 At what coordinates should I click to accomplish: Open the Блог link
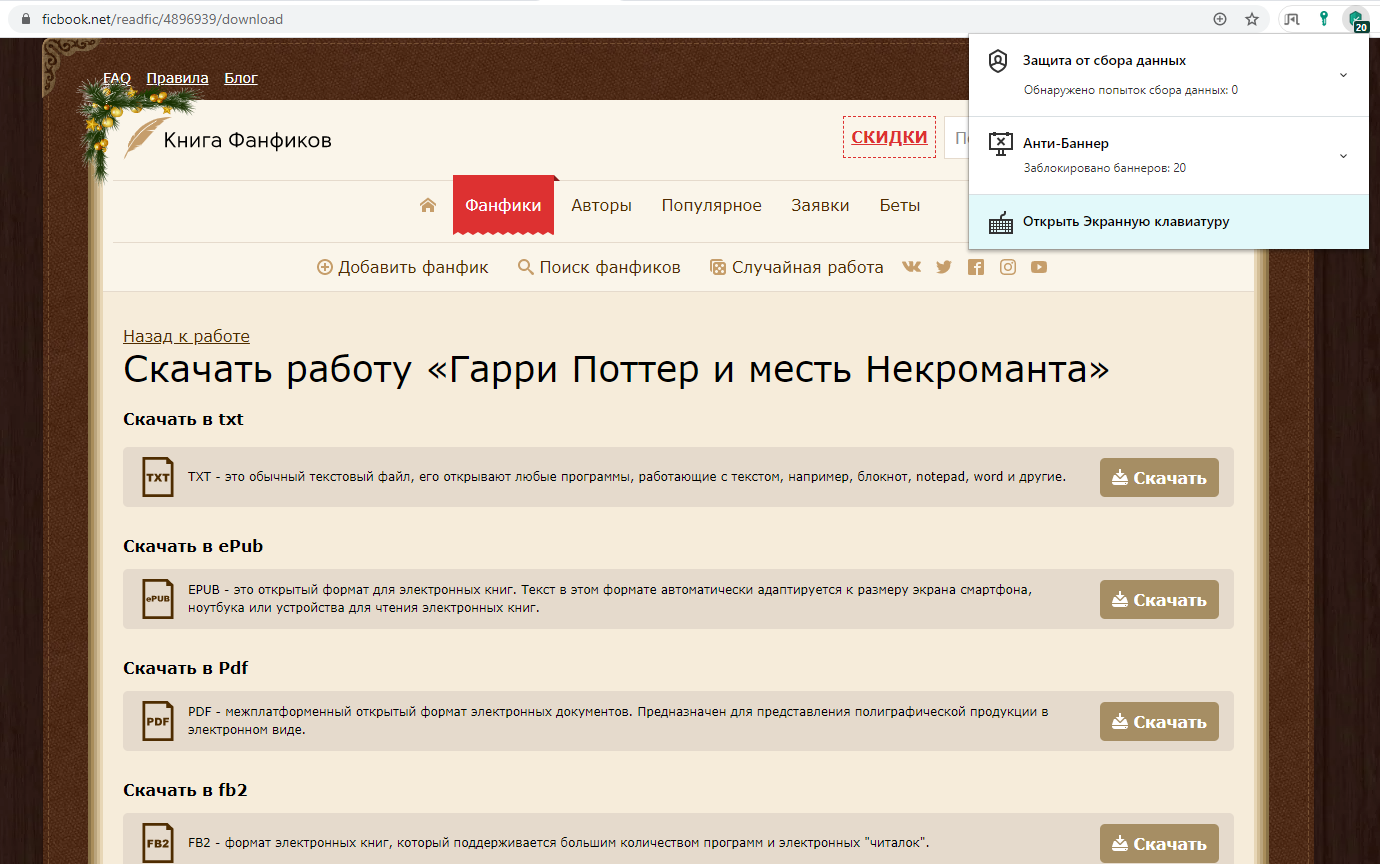pyautogui.click(x=241, y=78)
